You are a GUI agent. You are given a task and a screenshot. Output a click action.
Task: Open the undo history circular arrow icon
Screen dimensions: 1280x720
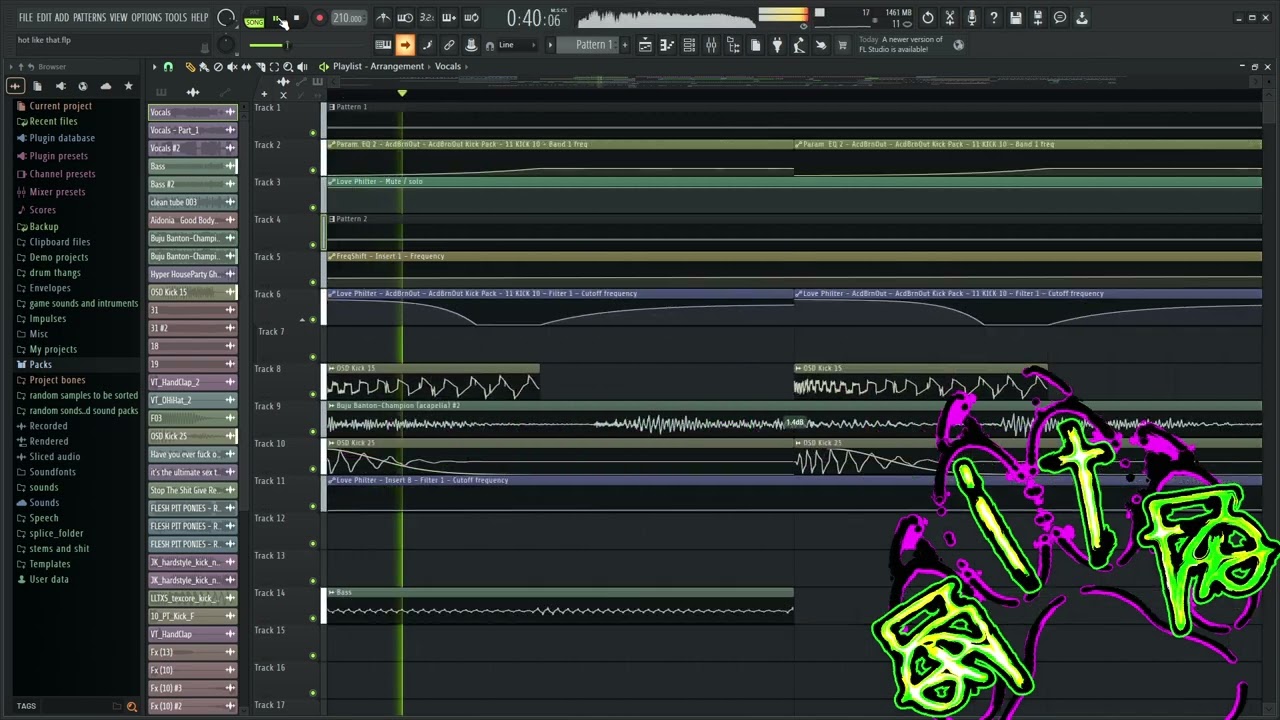[x=928, y=17]
